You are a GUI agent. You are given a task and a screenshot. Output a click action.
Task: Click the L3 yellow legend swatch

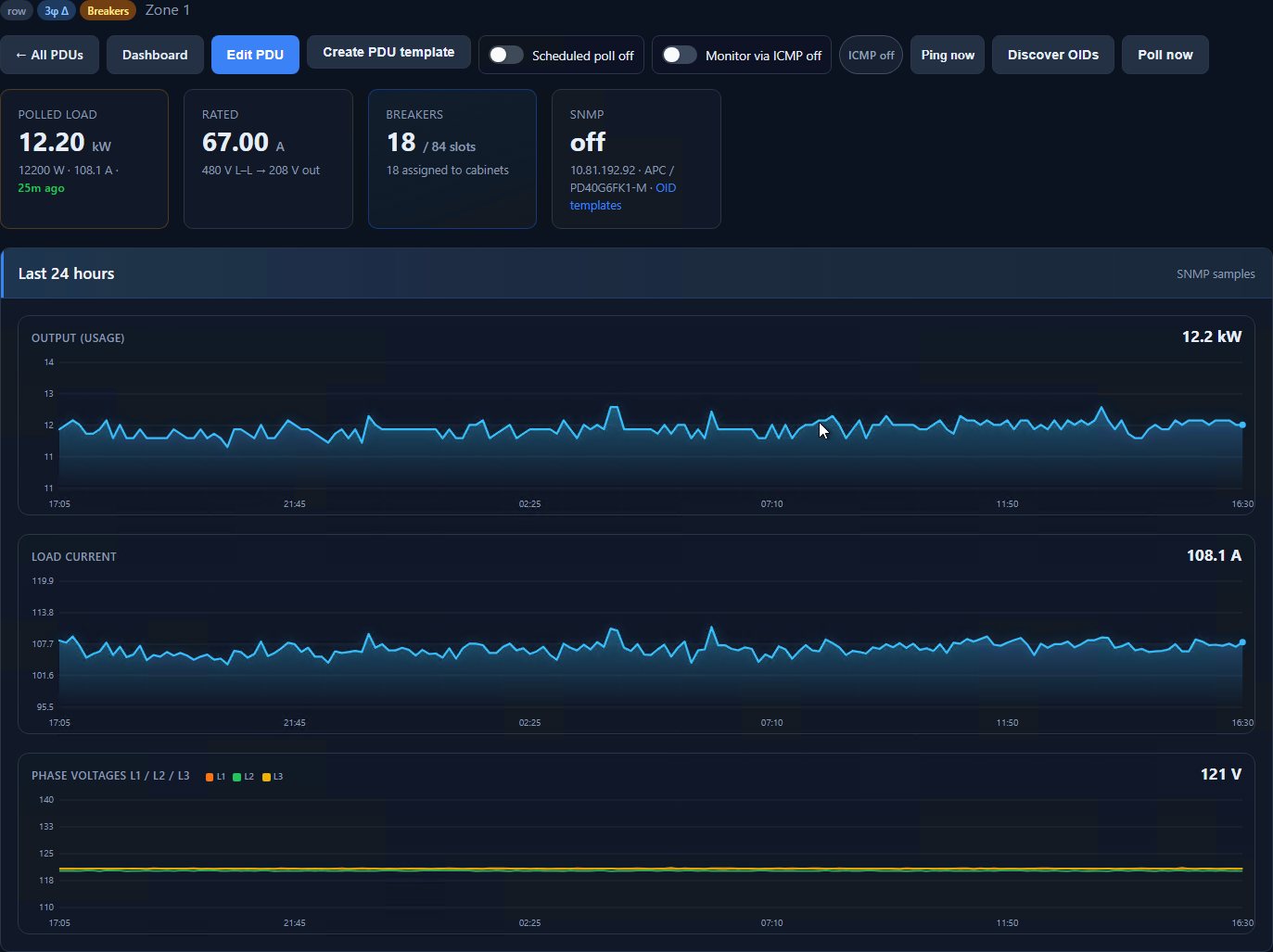(267, 777)
